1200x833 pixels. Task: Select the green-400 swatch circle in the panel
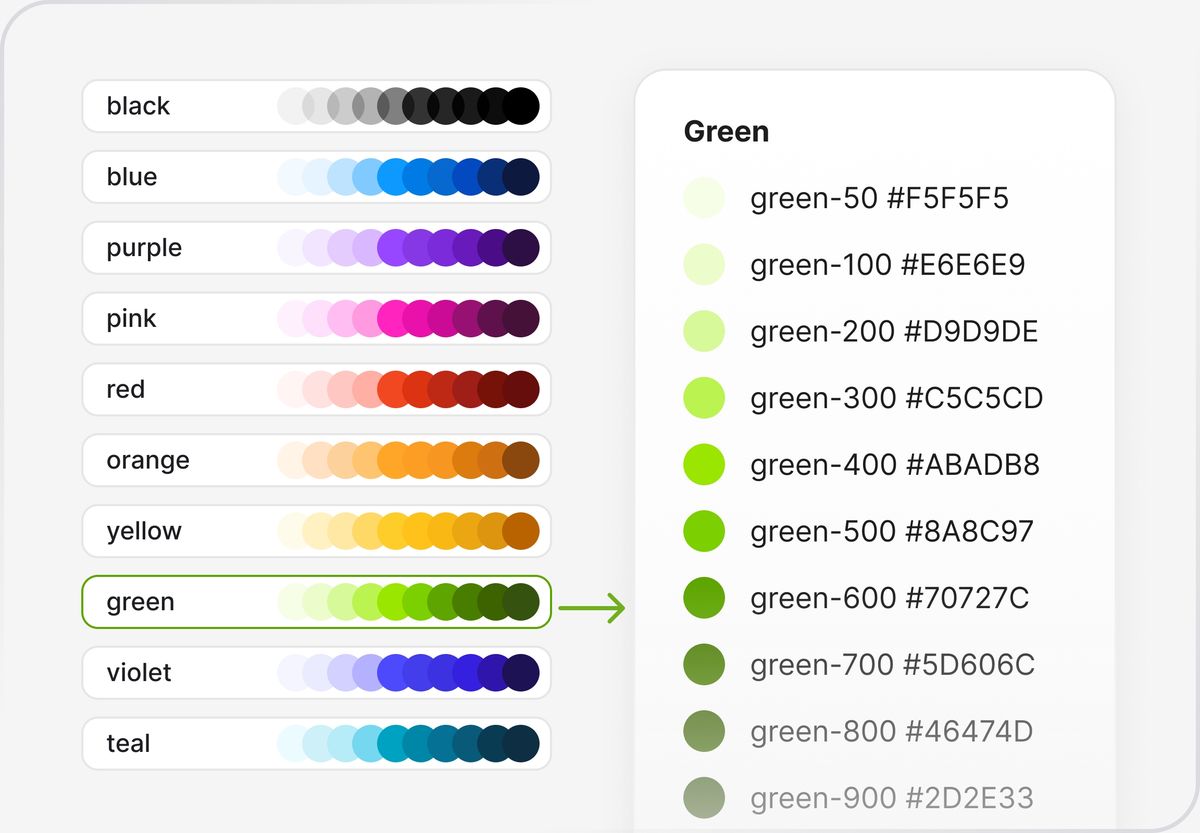[x=704, y=465]
